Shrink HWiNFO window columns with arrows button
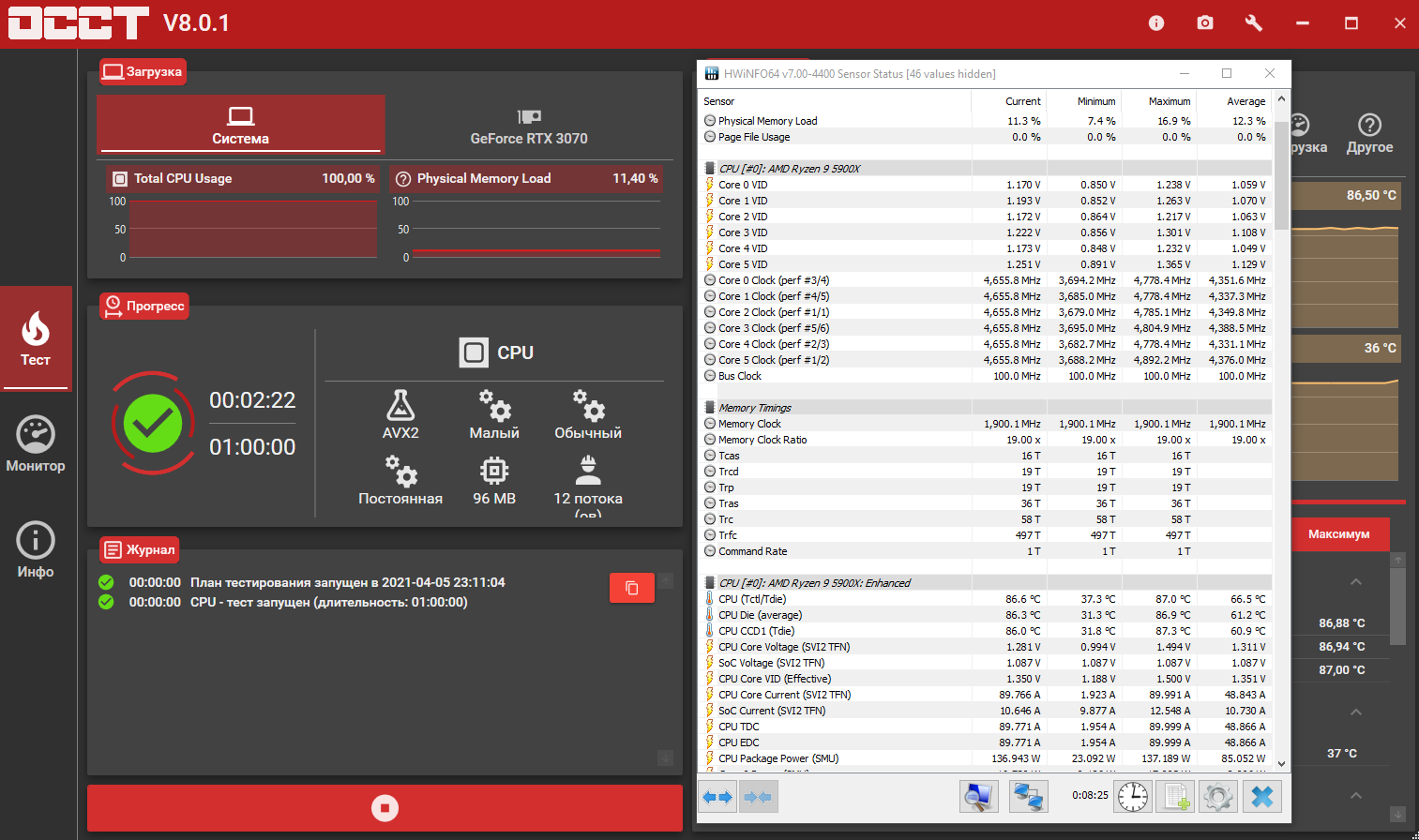 coord(758,797)
